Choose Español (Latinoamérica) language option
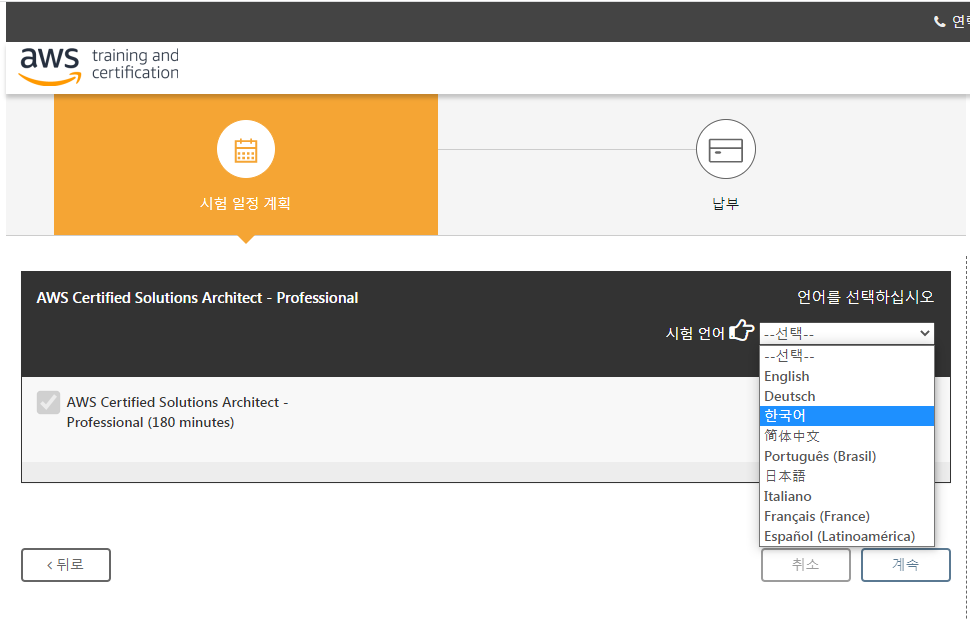 tap(846, 536)
